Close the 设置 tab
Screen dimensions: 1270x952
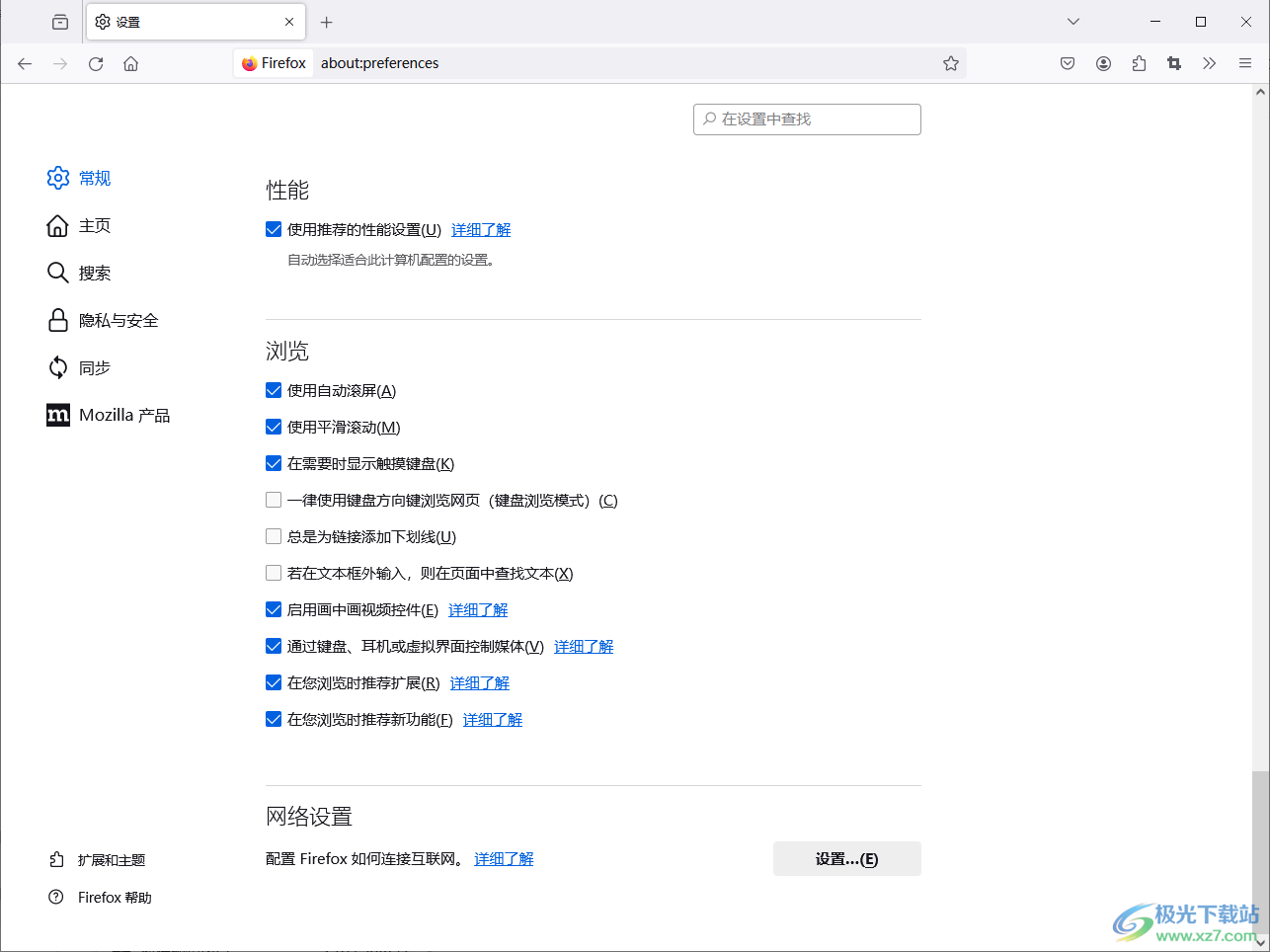pyautogui.click(x=289, y=22)
